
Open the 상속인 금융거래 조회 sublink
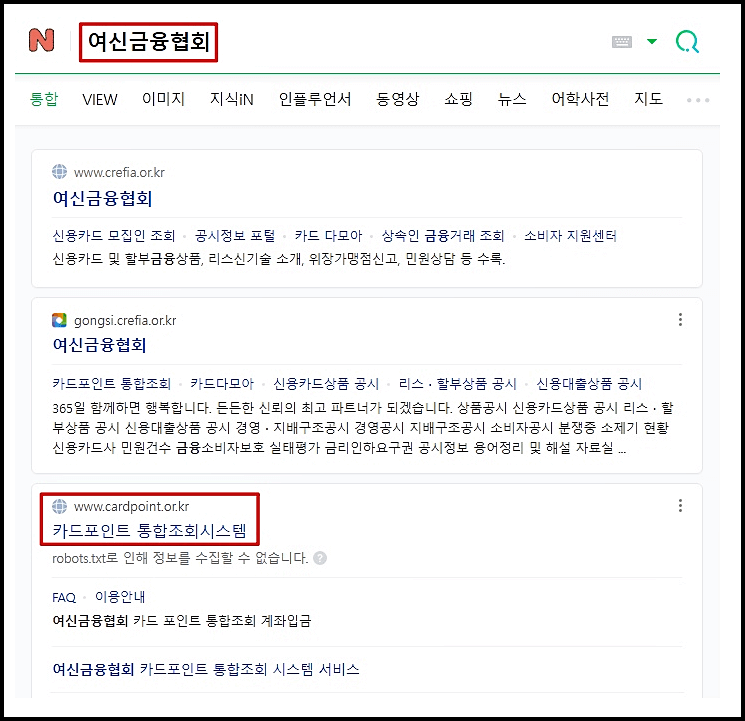443,236
